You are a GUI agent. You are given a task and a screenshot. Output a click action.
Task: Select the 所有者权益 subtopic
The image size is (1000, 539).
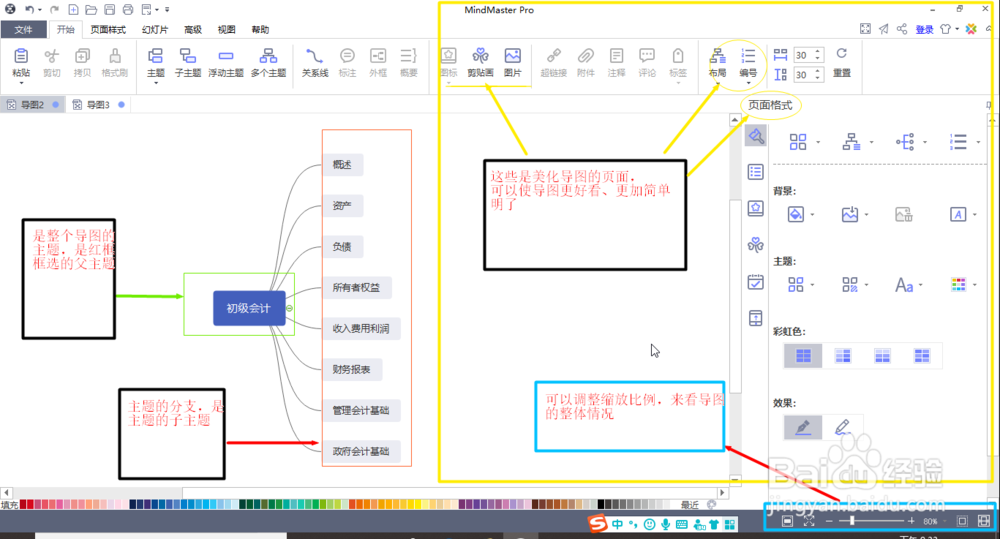[x=357, y=288]
